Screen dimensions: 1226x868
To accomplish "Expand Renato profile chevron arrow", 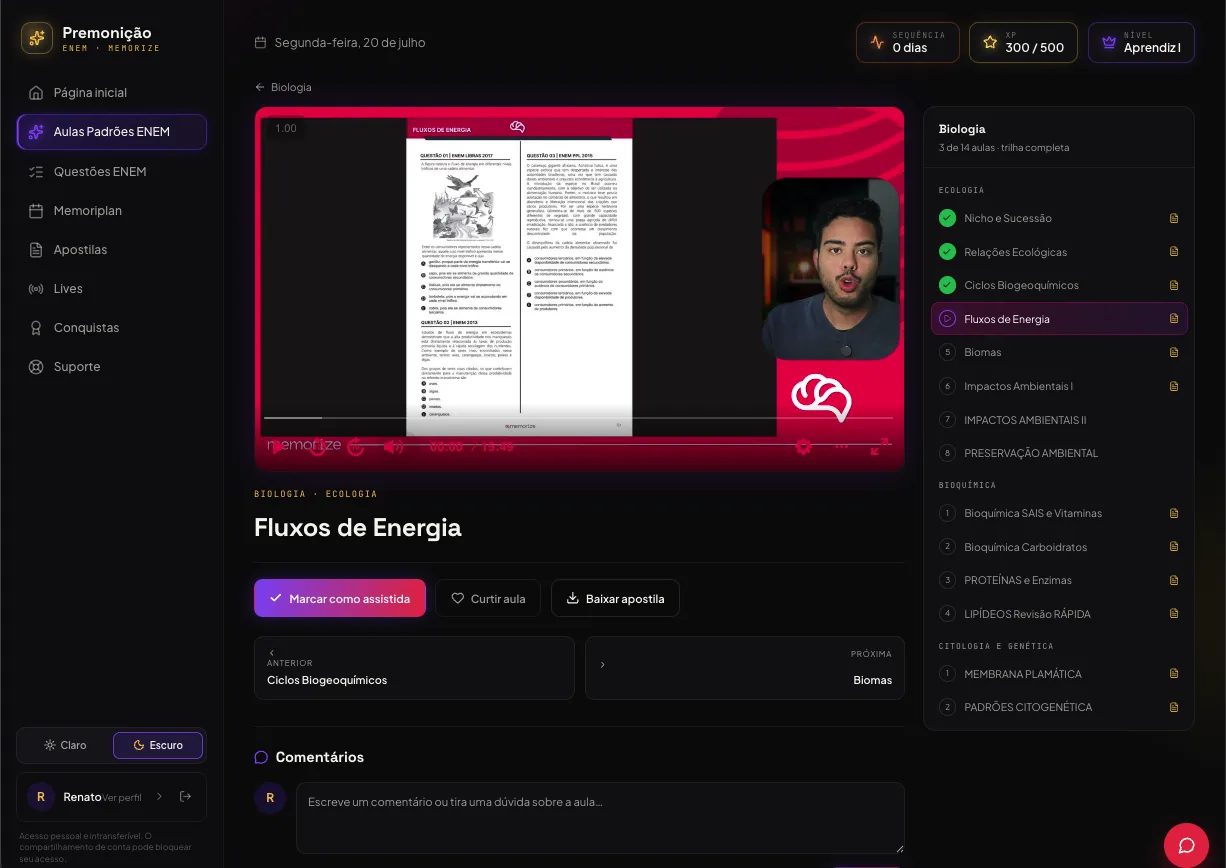I will pos(159,796).
